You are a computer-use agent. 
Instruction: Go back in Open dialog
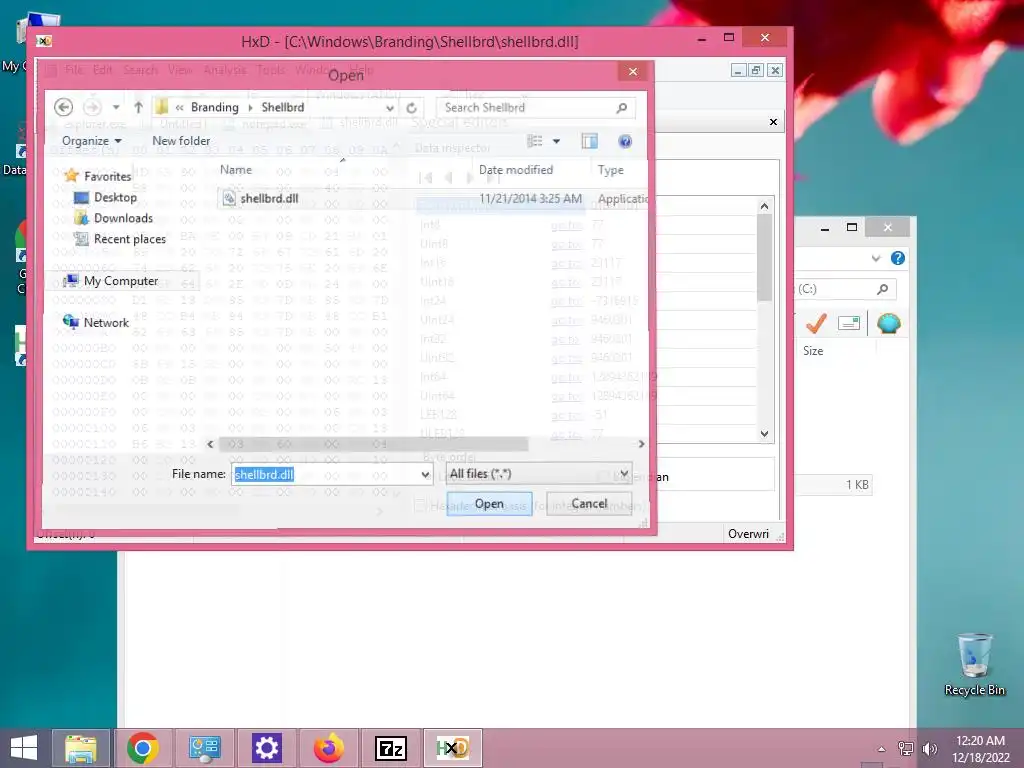click(63, 107)
